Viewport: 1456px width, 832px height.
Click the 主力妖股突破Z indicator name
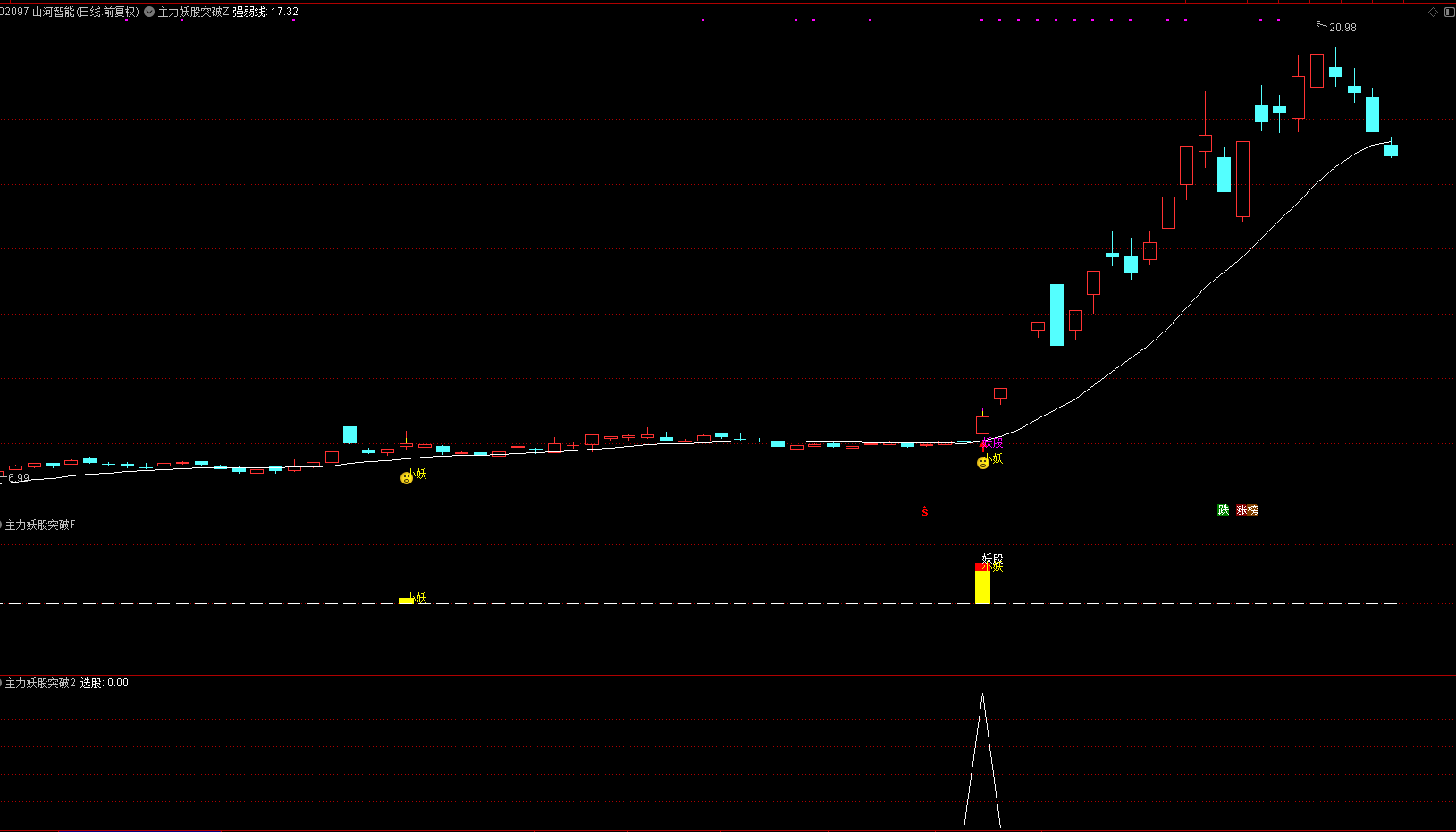tap(193, 12)
